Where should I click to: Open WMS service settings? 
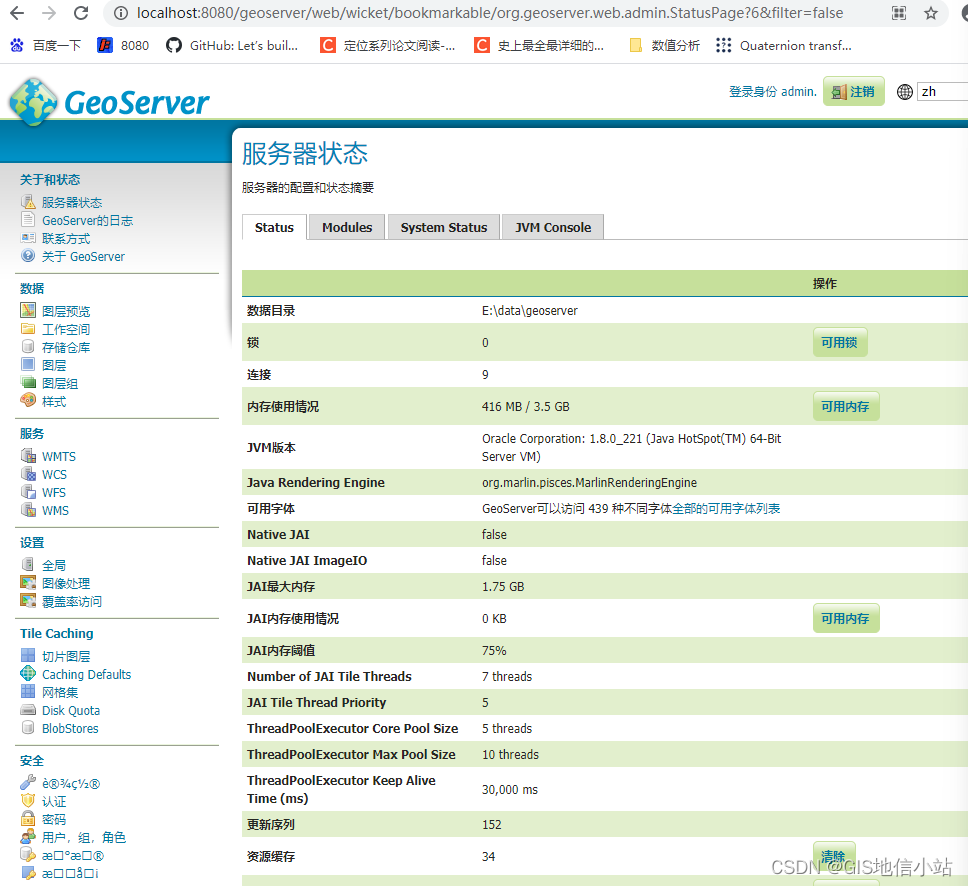54,510
